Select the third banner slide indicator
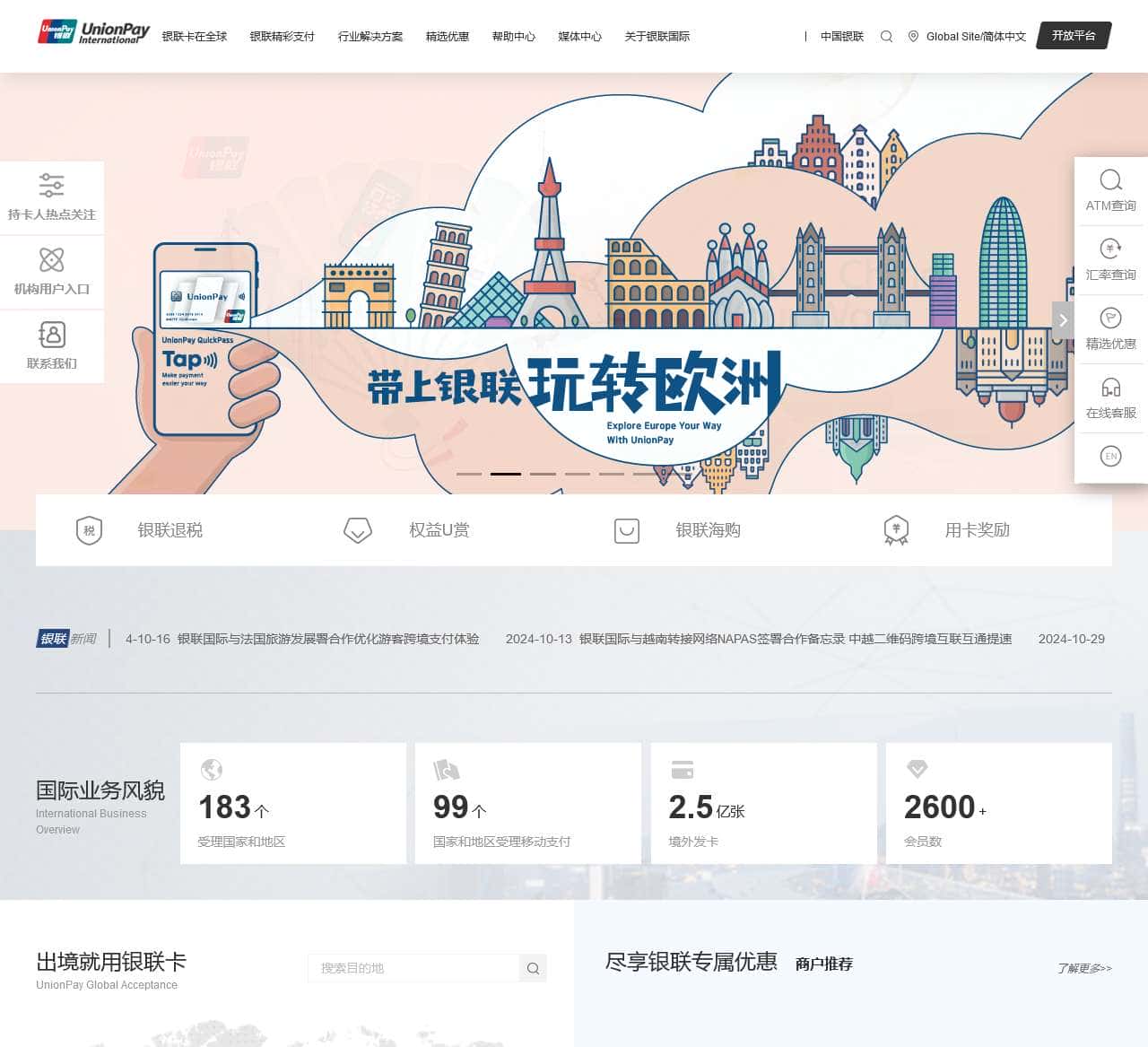Image resolution: width=1148 pixels, height=1047 pixels. (x=543, y=474)
